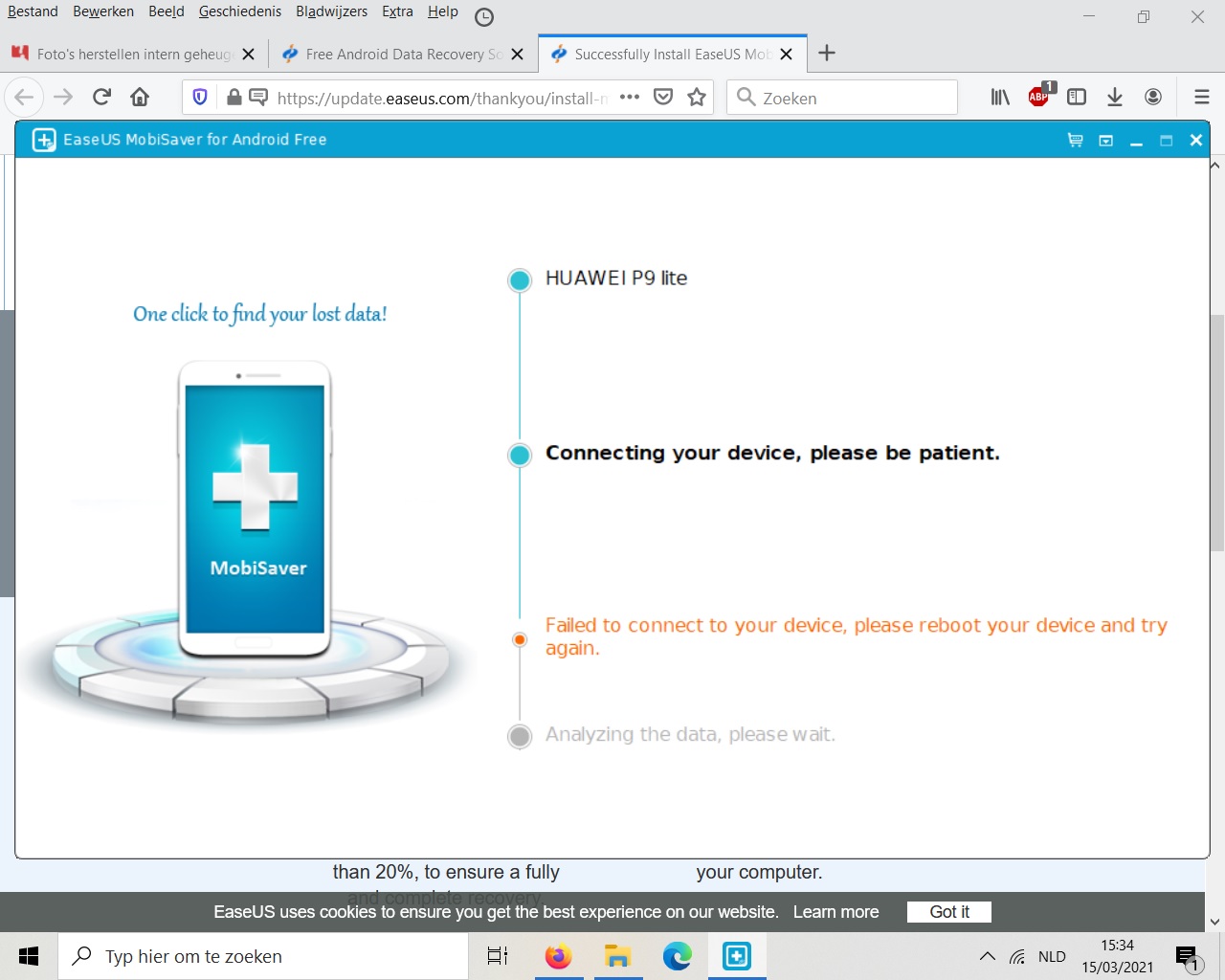
Task: Click the HUAWEI P9 lite device label
Action: pos(616,278)
